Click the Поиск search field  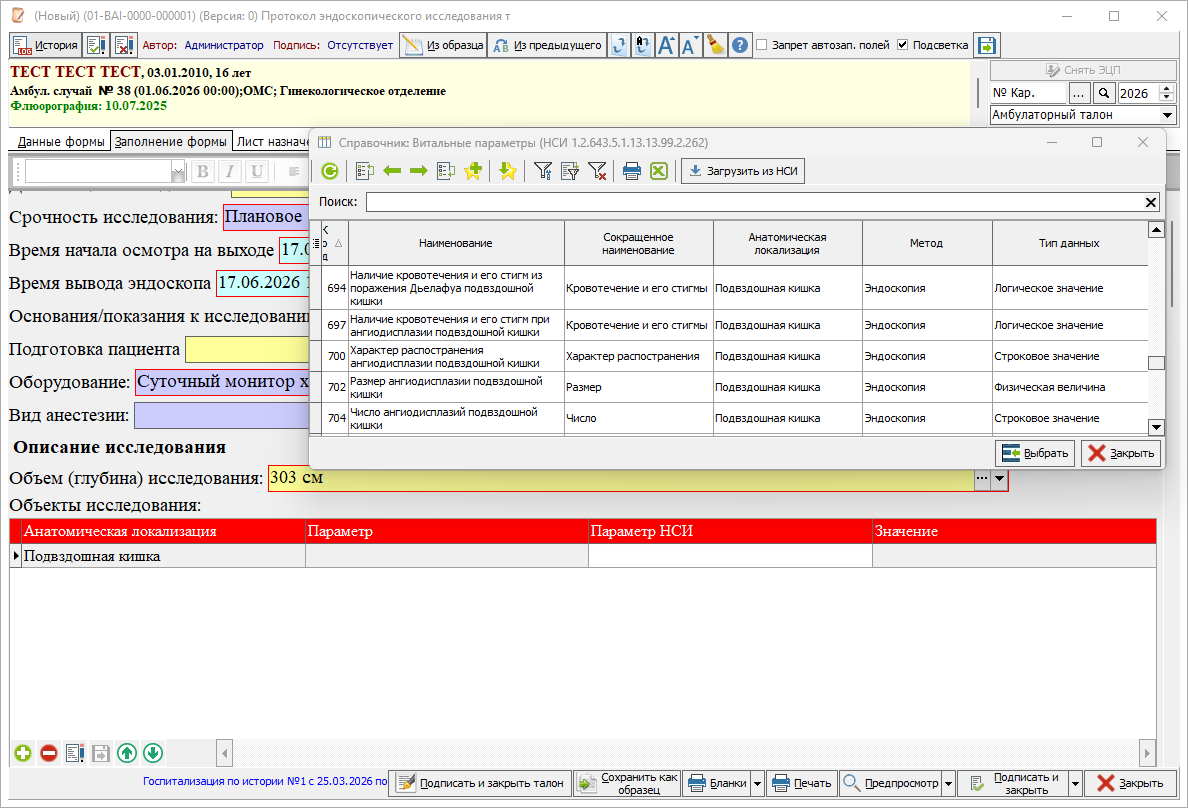point(755,202)
